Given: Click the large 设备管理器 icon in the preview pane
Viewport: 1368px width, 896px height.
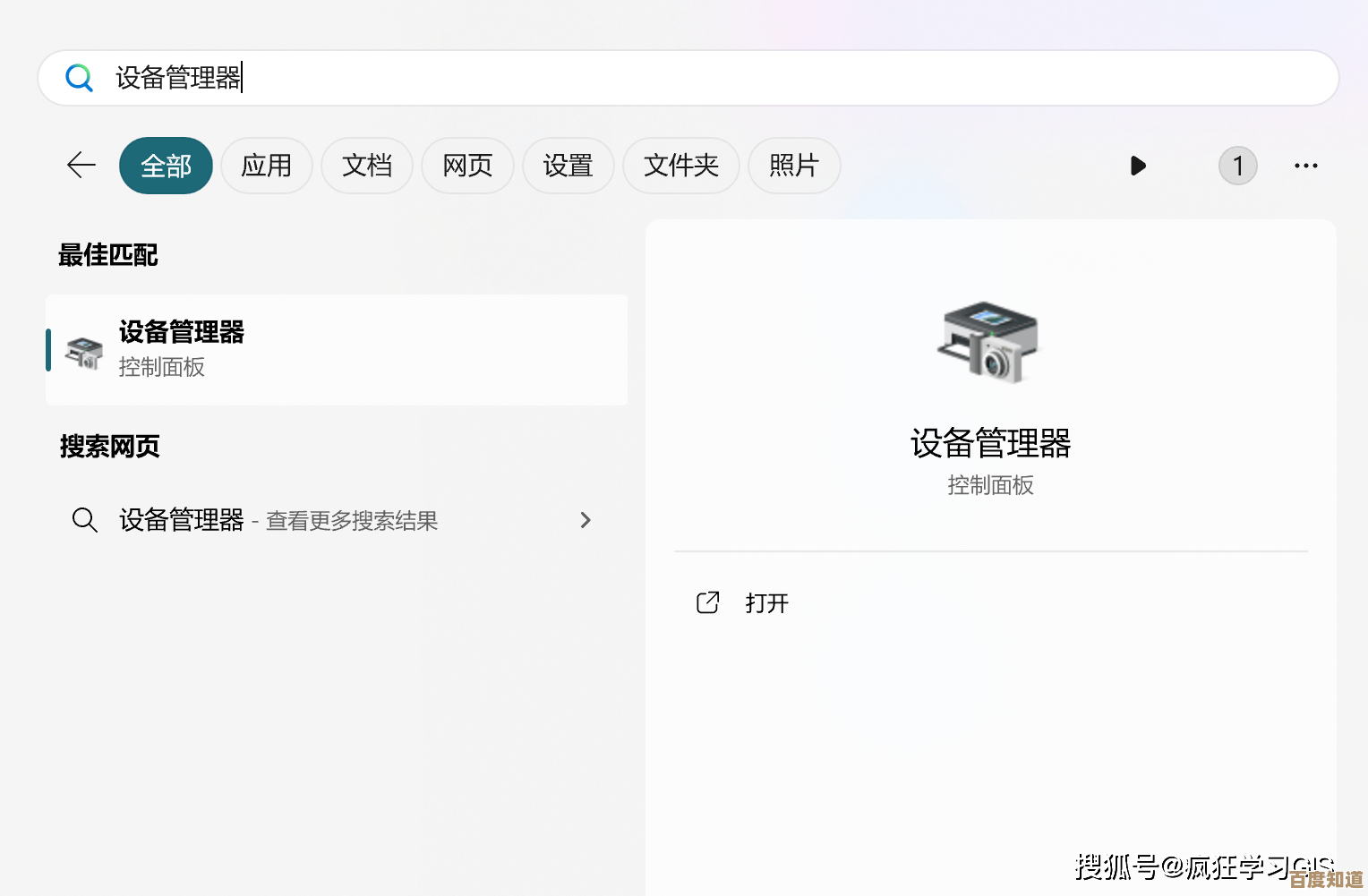Looking at the screenshot, I should pos(989,343).
